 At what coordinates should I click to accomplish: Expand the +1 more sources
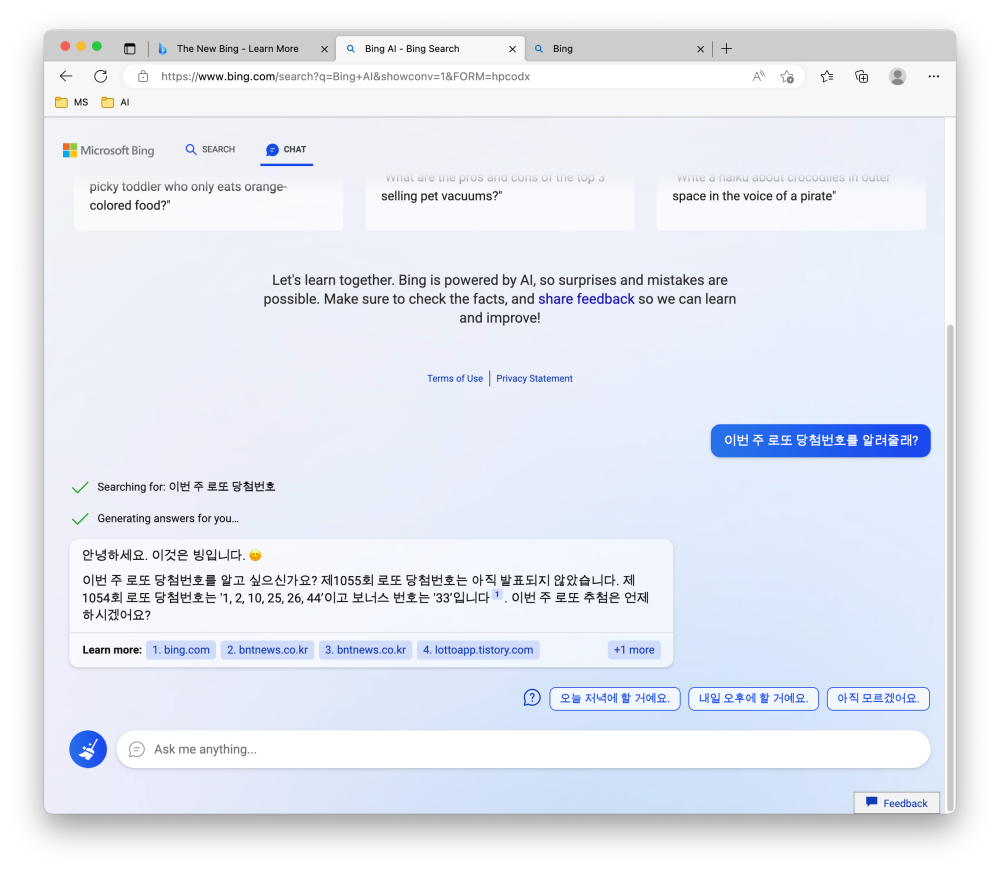[x=634, y=650]
